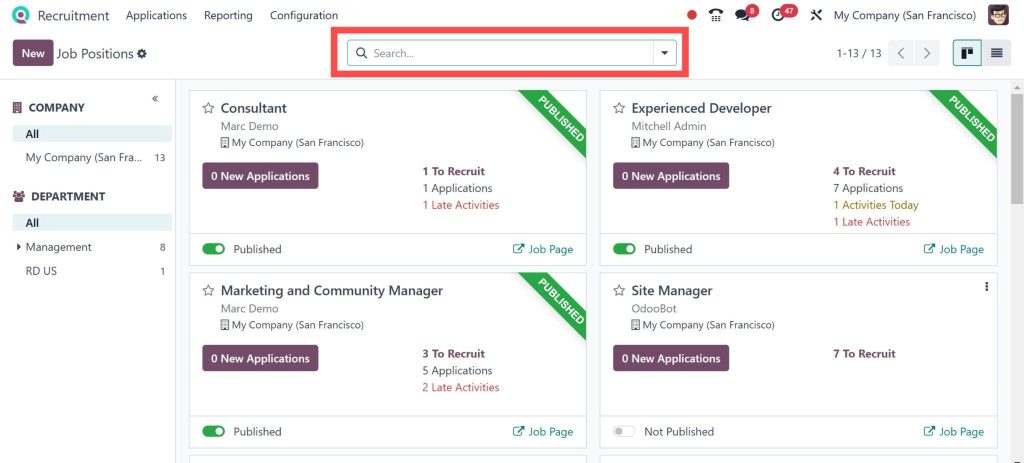Select All under COMPANY filter
Screen dimensions: 1024x463
[91, 134]
